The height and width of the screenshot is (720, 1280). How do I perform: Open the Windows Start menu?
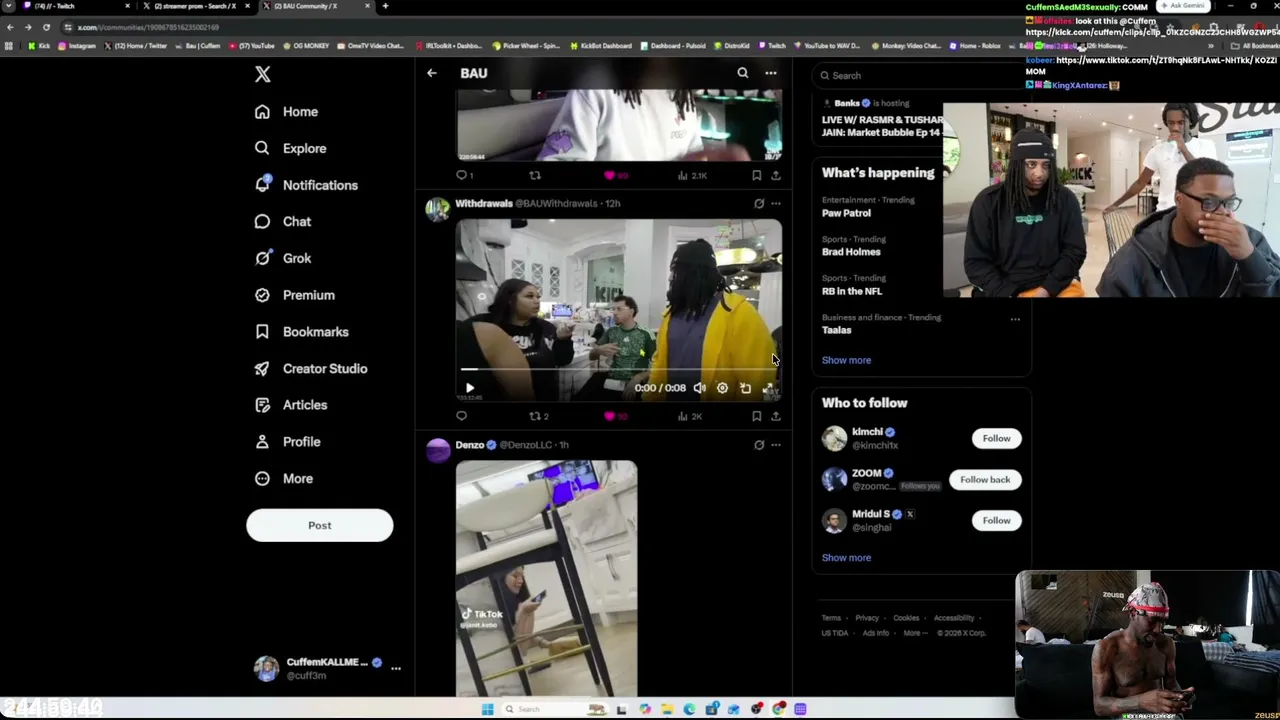[487, 709]
